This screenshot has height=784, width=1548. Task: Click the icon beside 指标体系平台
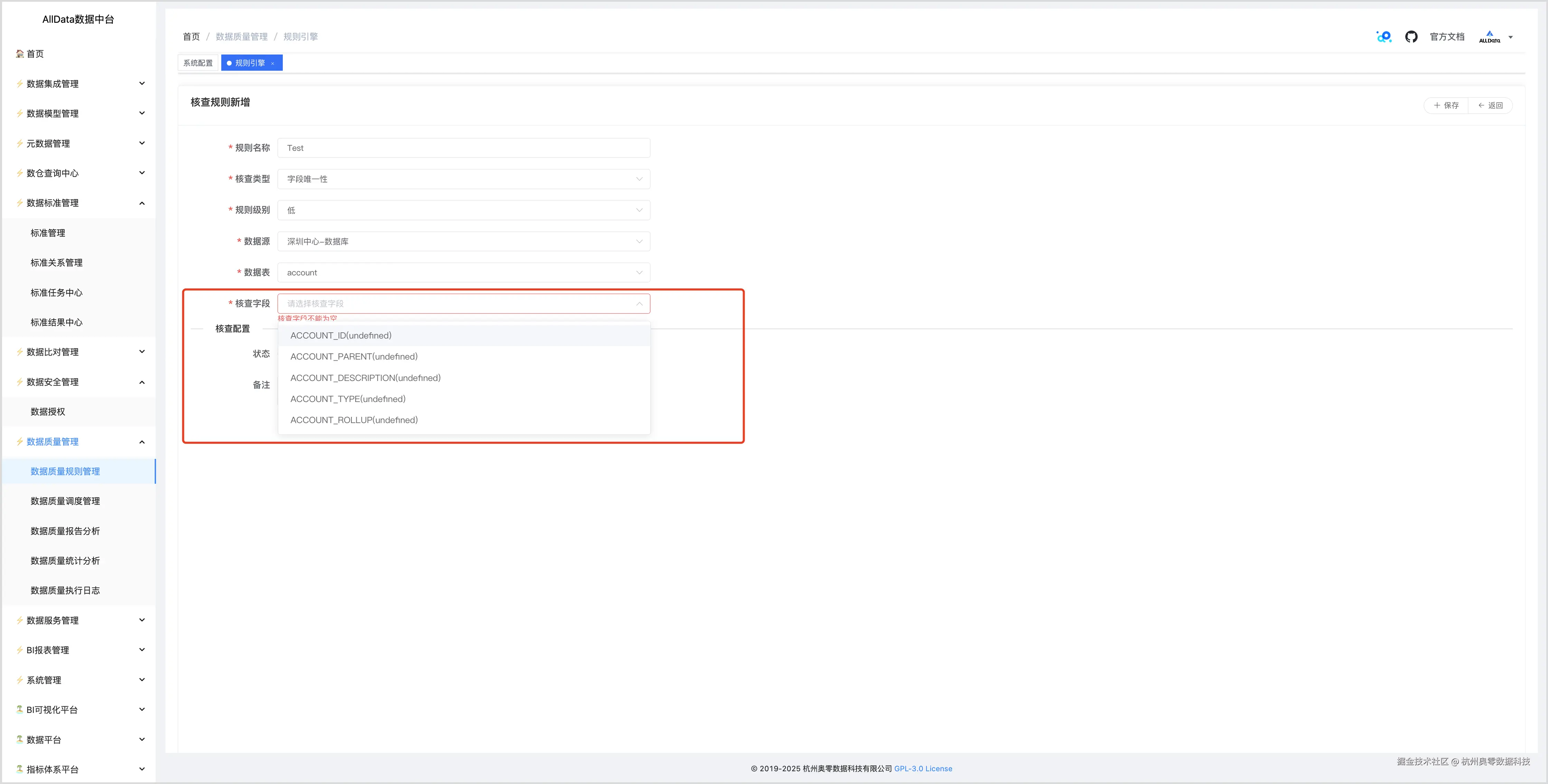point(20,769)
